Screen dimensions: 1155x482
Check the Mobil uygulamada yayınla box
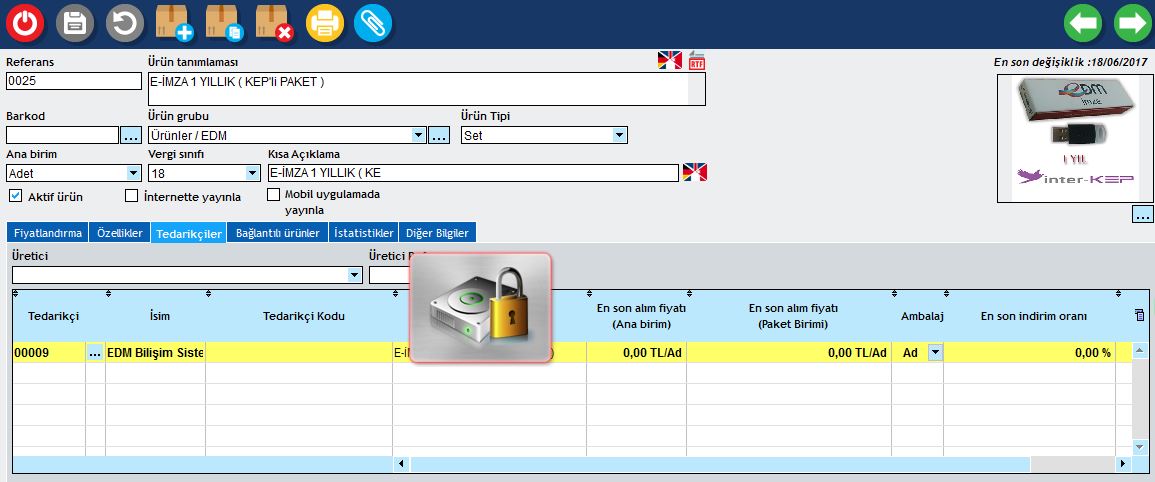coord(274,195)
